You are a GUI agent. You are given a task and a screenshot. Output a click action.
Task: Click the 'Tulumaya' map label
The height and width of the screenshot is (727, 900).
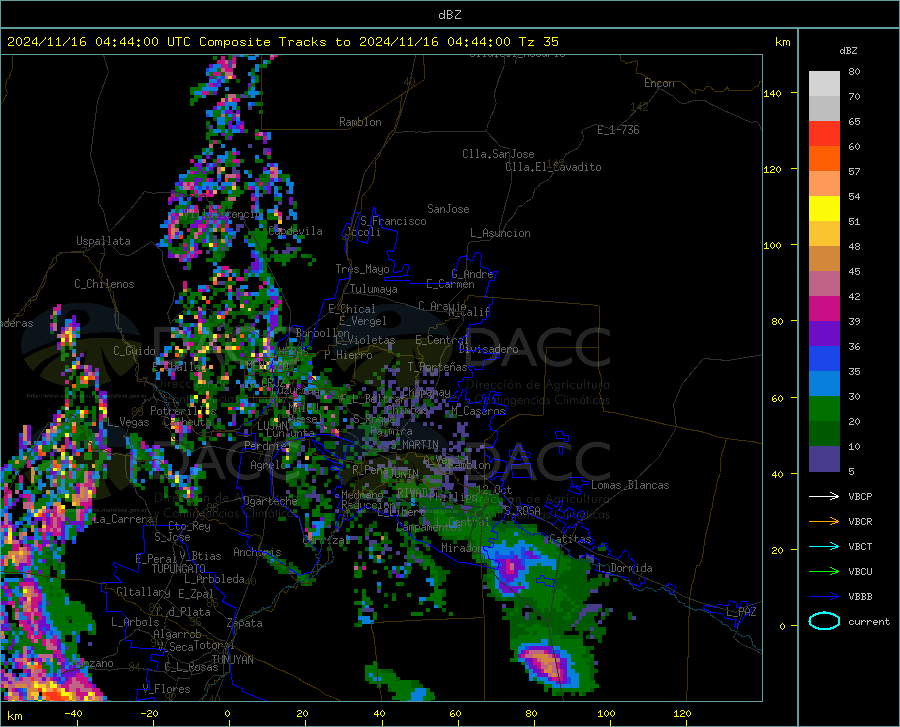tap(374, 289)
